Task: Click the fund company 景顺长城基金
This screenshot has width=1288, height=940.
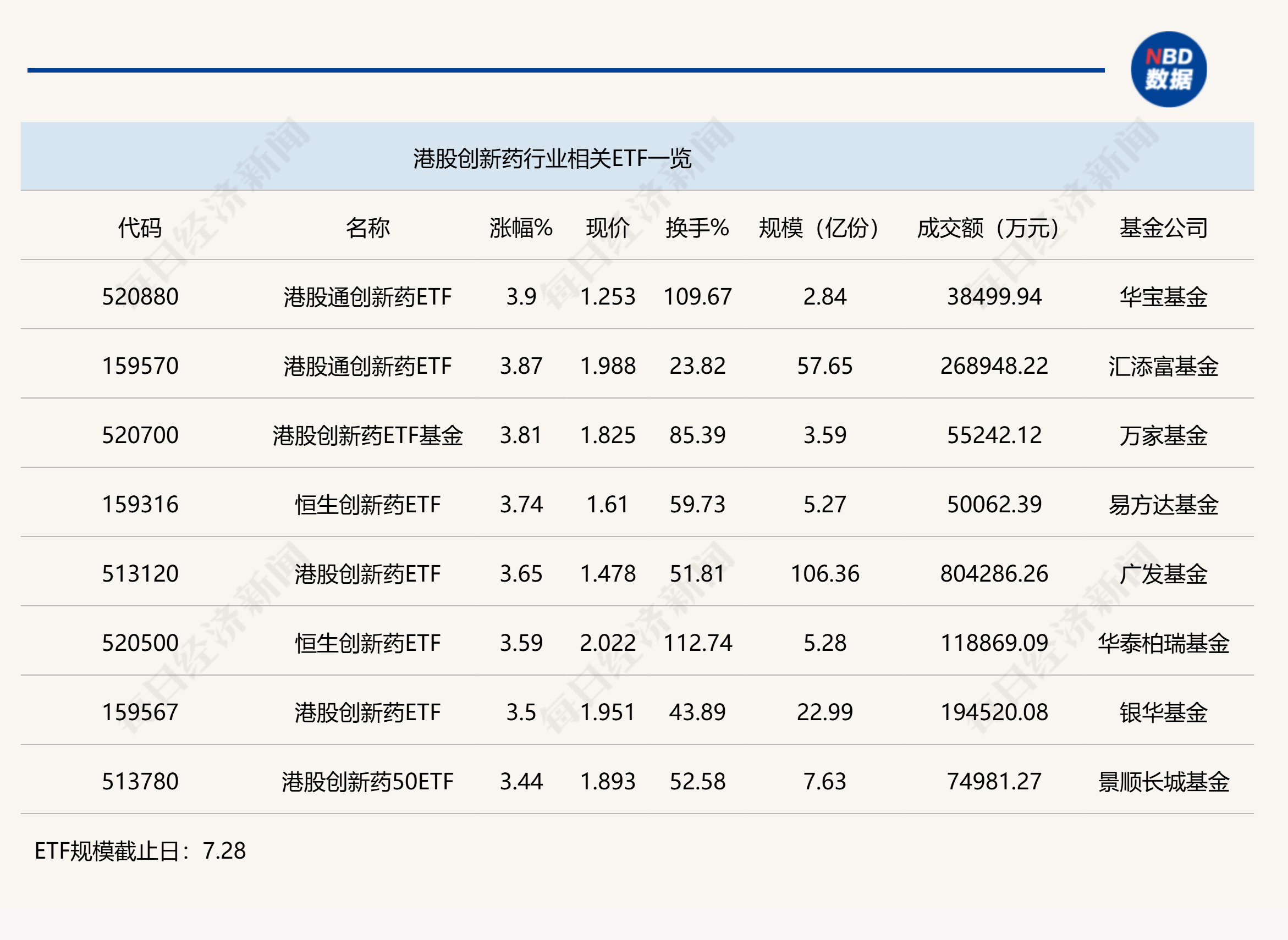Action: click(1163, 781)
